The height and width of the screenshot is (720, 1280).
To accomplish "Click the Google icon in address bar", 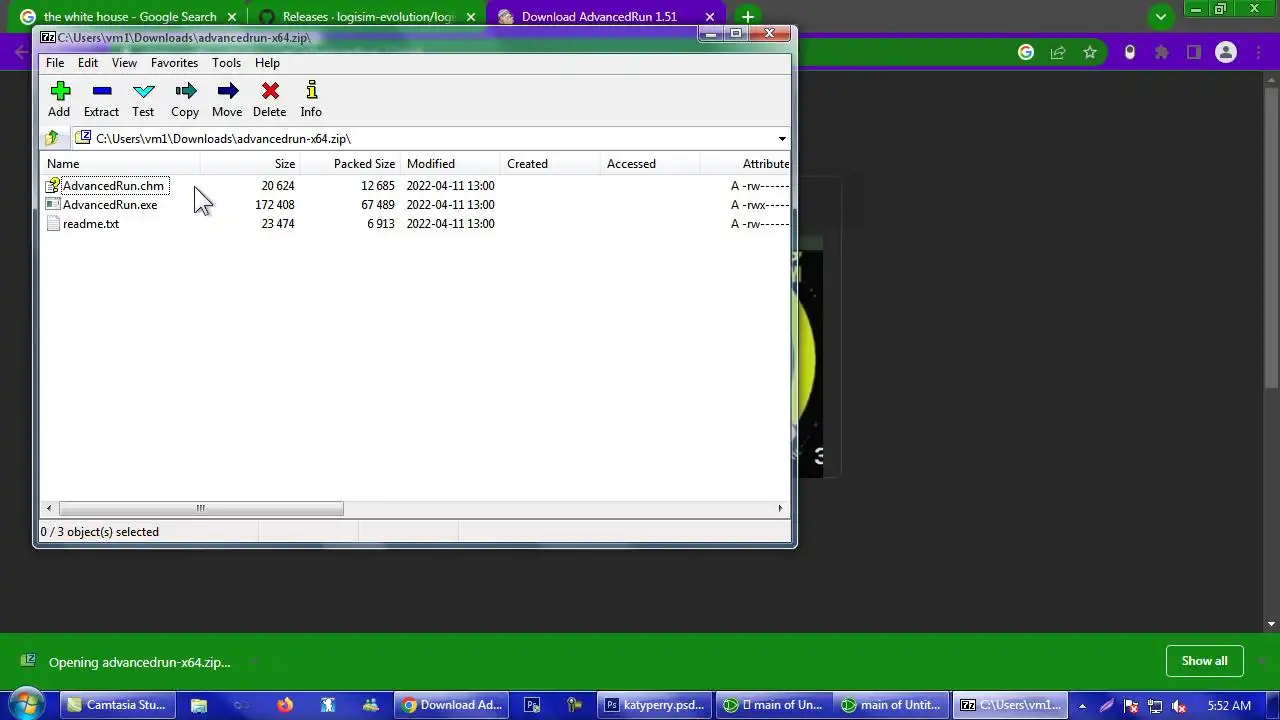I will pos(1026,53).
